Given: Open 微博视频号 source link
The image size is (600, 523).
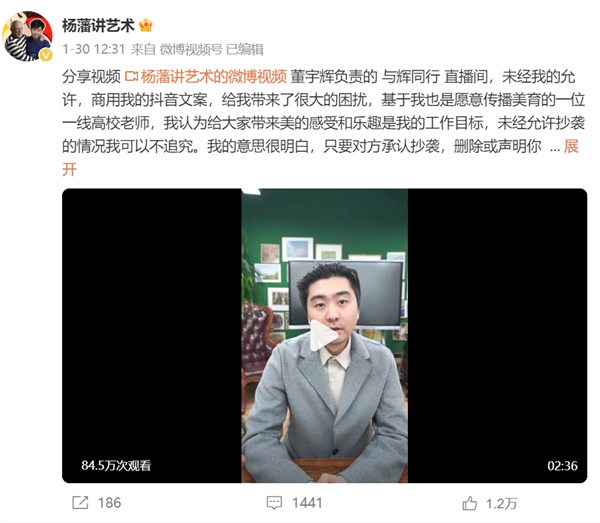Looking at the screenshot, I should (x=191, y=49).
